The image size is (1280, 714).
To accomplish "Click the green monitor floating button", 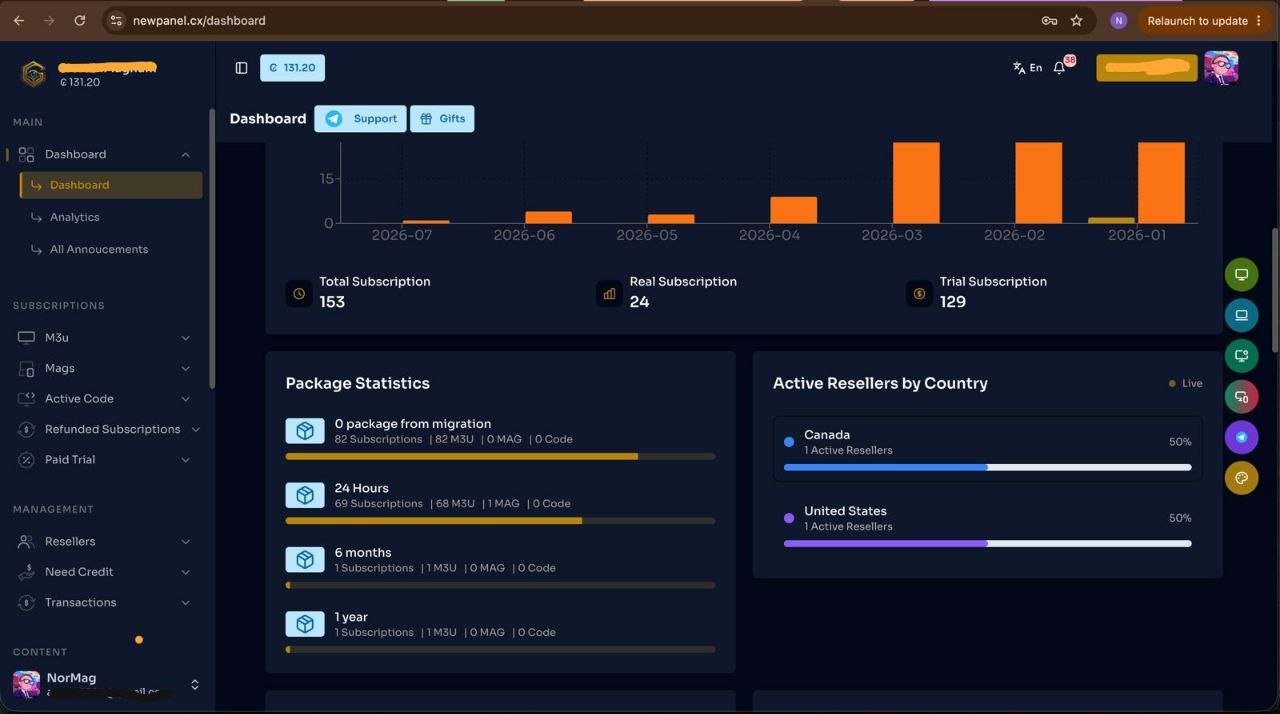I will coord(1241,274).
